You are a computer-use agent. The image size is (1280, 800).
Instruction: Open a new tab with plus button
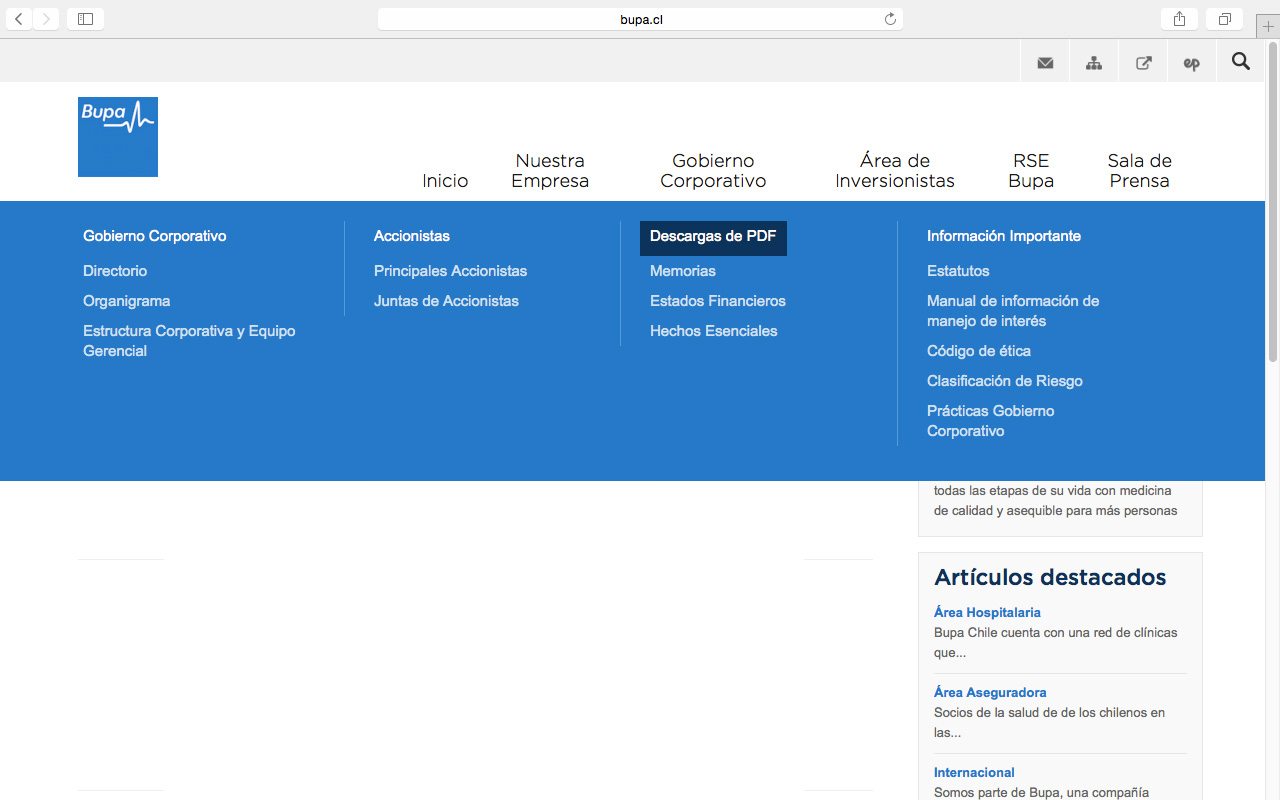[1269, 27]
